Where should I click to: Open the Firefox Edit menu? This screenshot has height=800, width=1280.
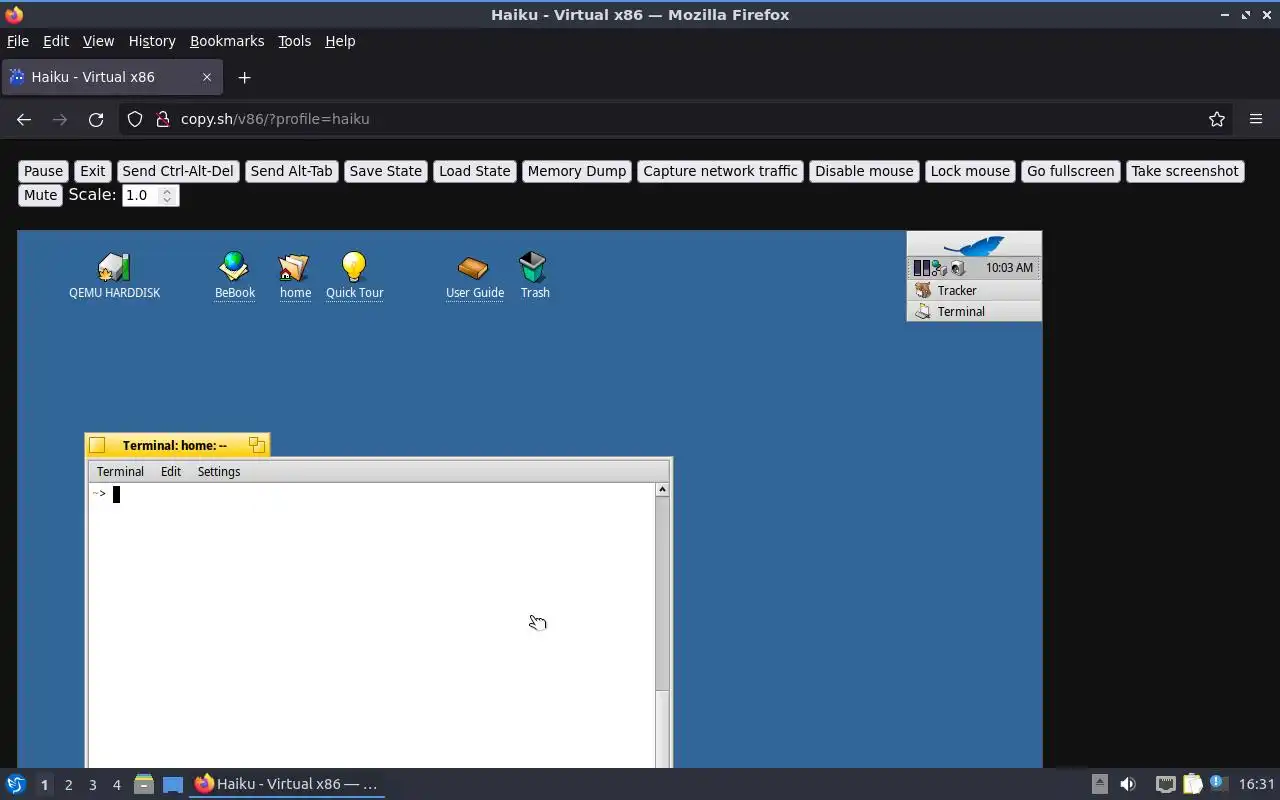[x=55, y=41]
